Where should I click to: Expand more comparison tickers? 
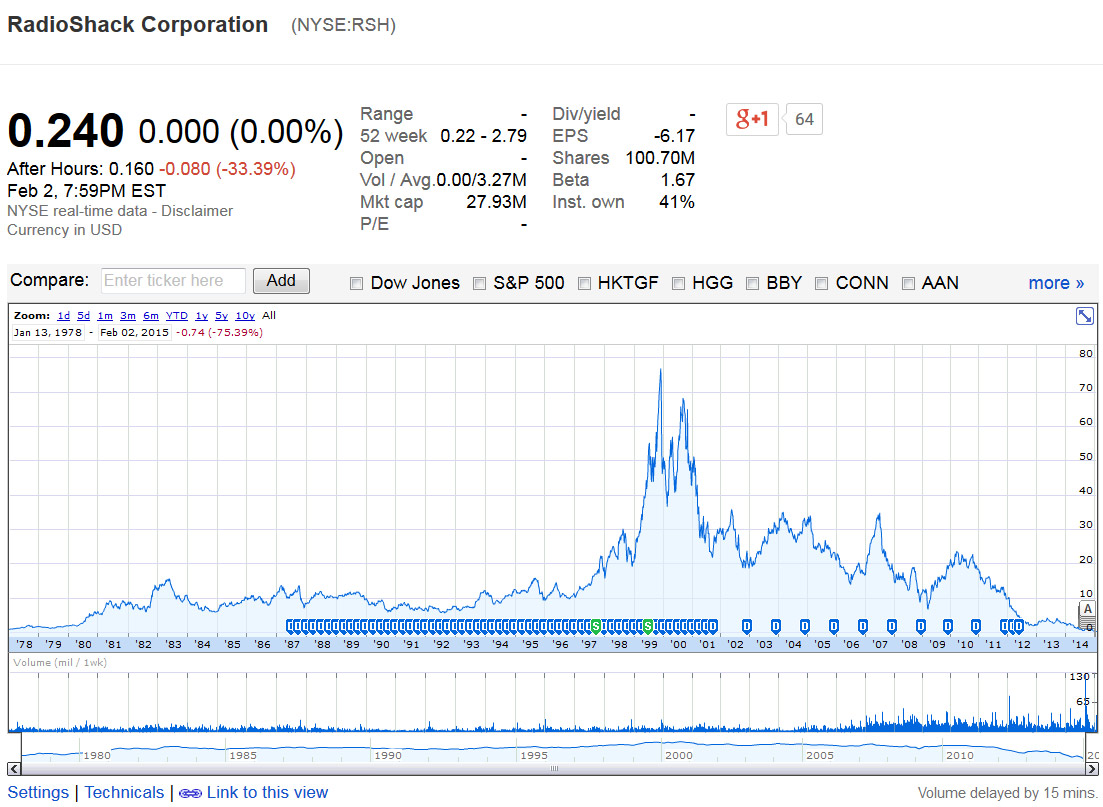click(x=1056, y=283)
